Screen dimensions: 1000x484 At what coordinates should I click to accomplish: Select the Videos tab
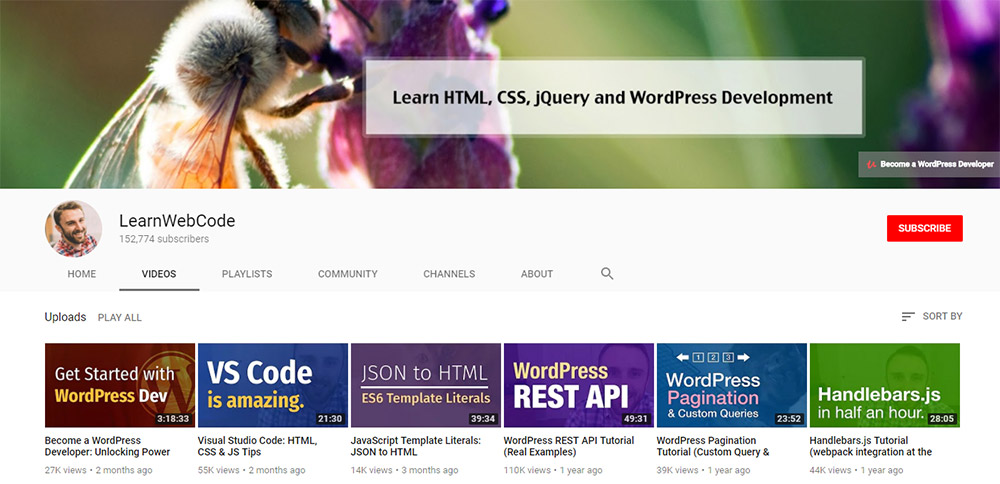tap(159, 274)
